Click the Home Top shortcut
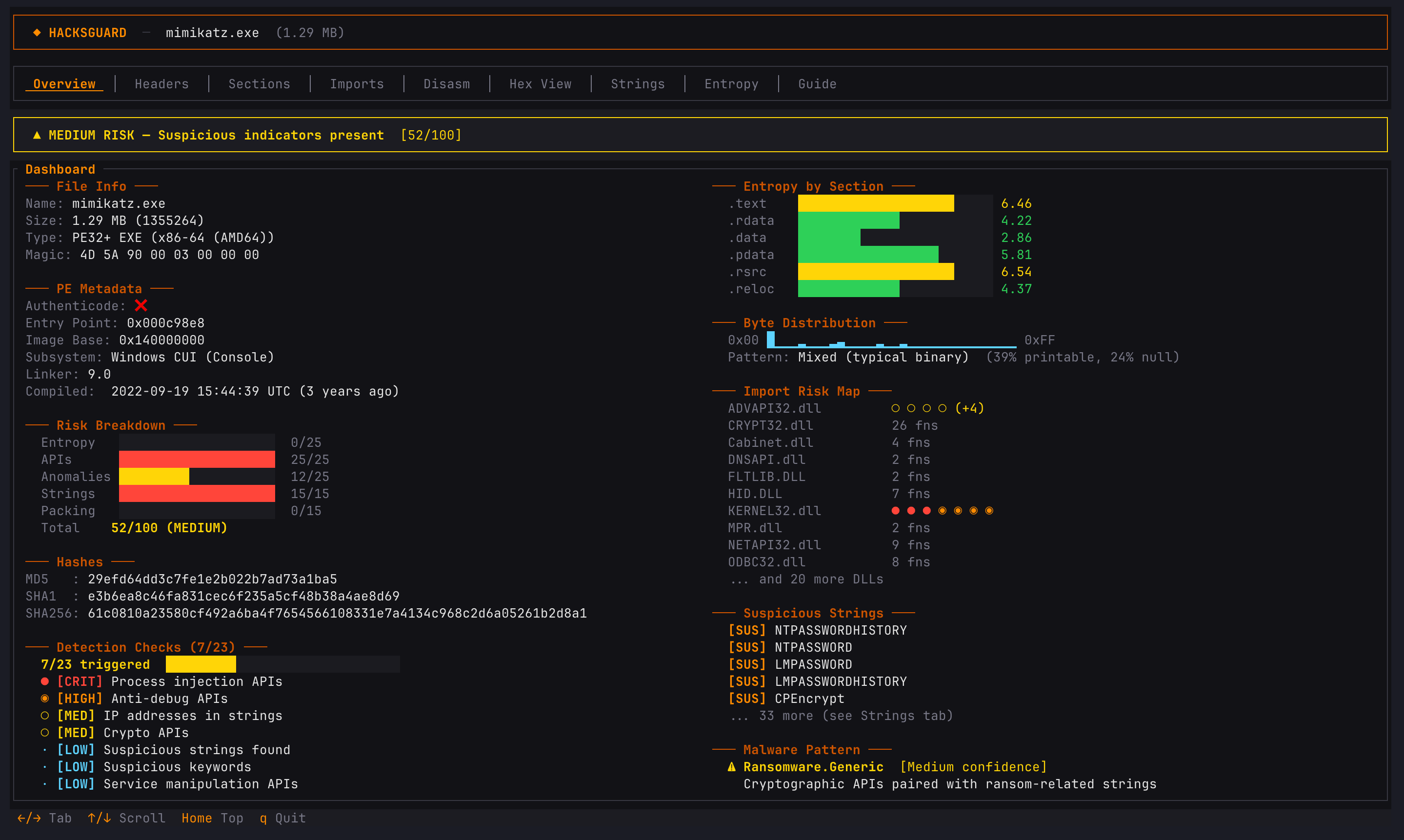 point(212,818)
